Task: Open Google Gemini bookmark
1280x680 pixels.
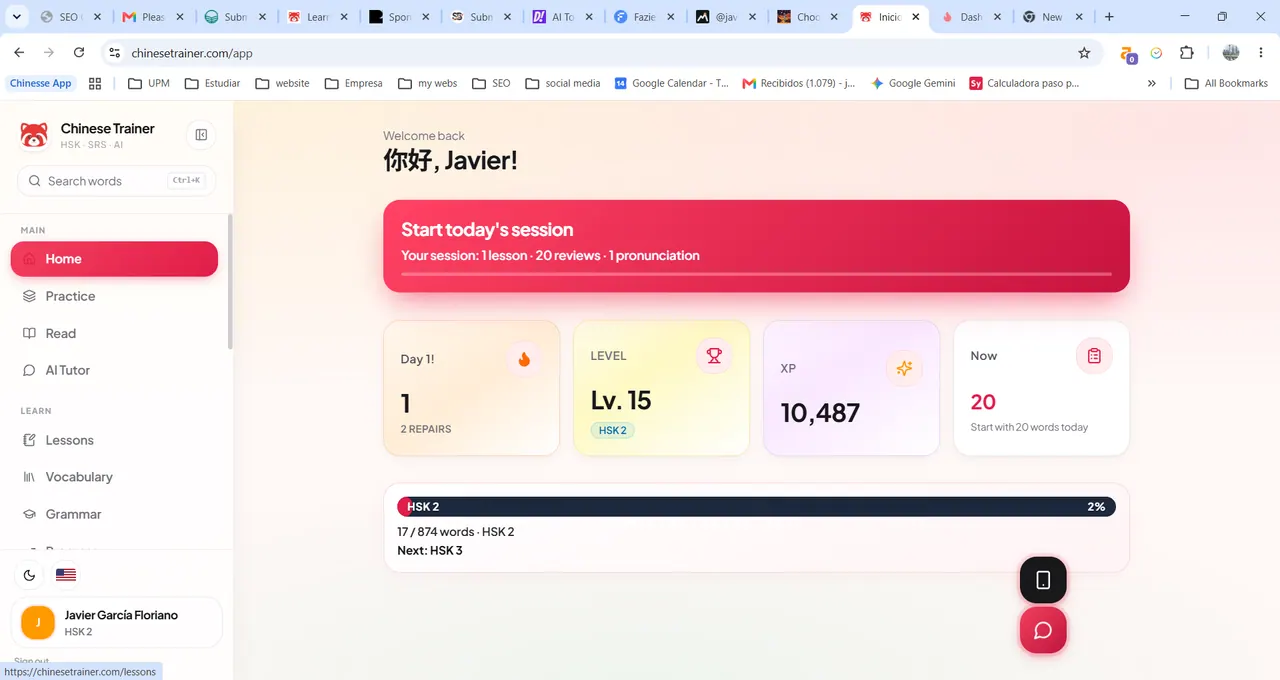Action: [913, 83]
